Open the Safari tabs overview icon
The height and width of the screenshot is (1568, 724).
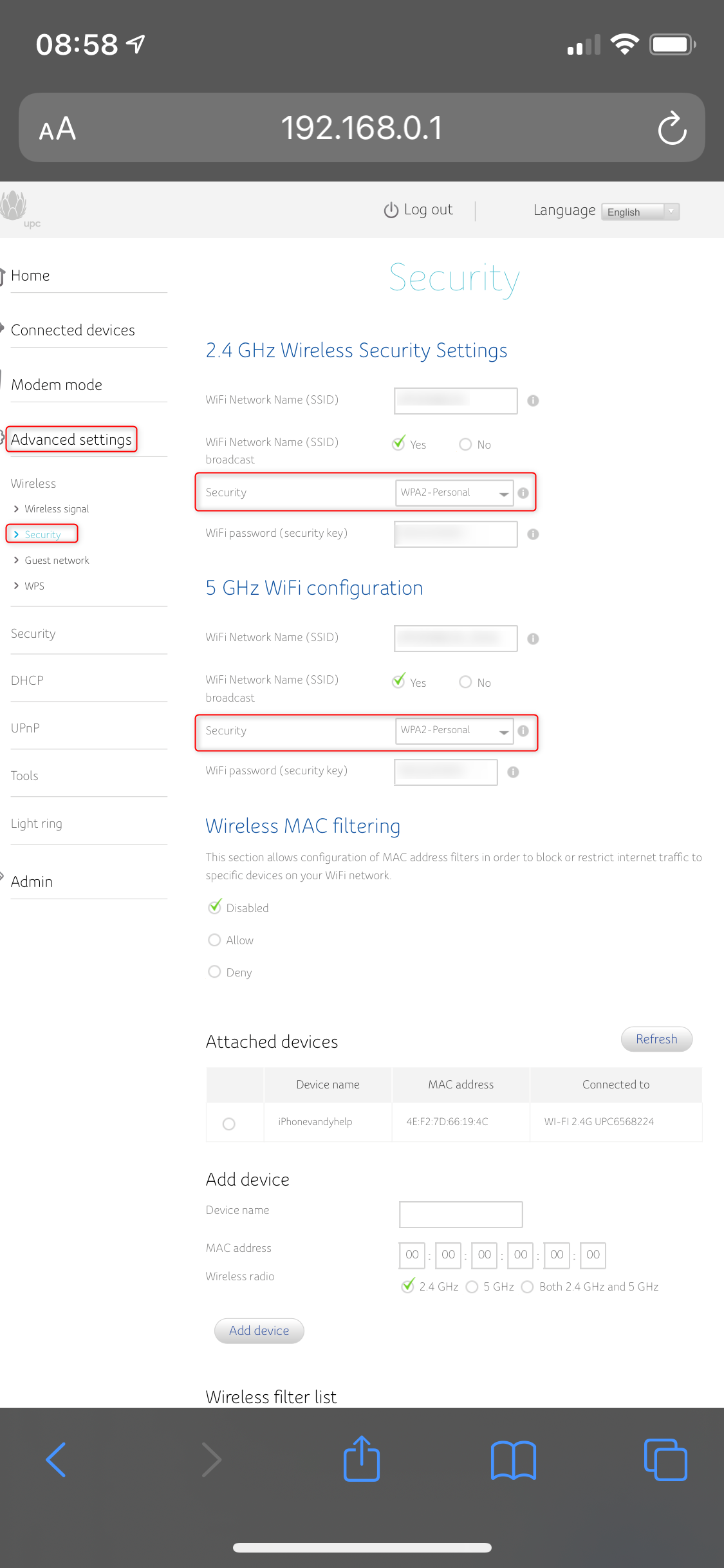tap(665, 1459)
